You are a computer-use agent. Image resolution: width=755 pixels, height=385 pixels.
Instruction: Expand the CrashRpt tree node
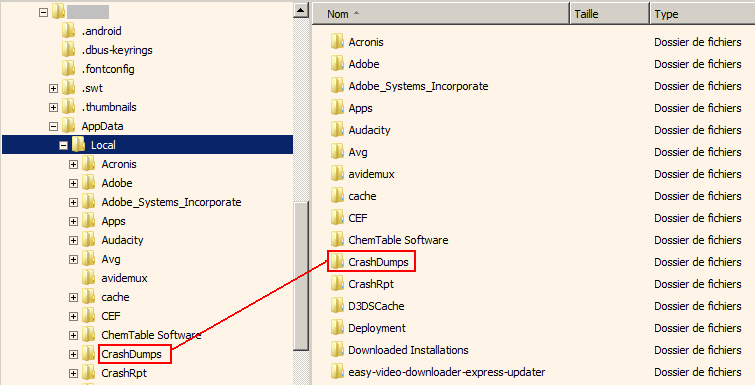coord(73,373)
